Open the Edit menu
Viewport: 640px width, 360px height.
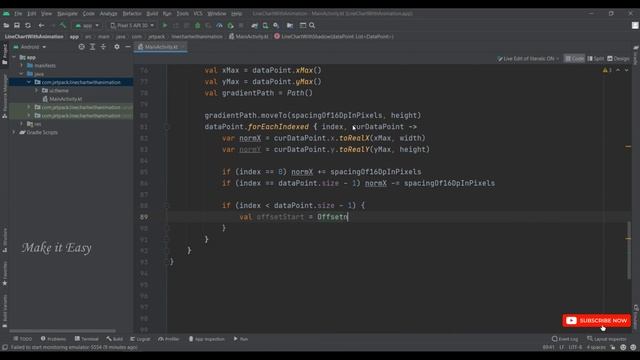31,13
